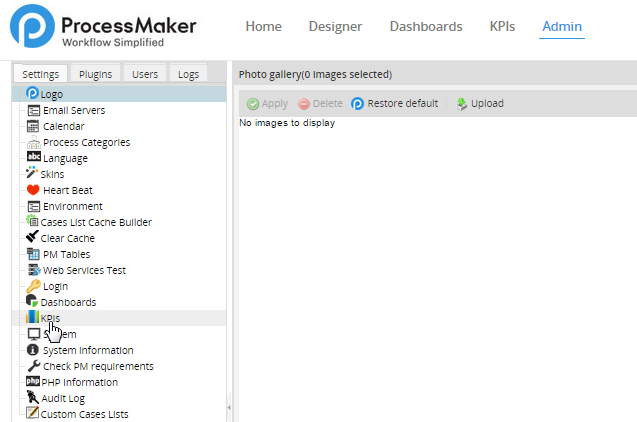Select Email Servers in settings tree
The width and height of the screenshot is (637, 422).
pos(73,110)
